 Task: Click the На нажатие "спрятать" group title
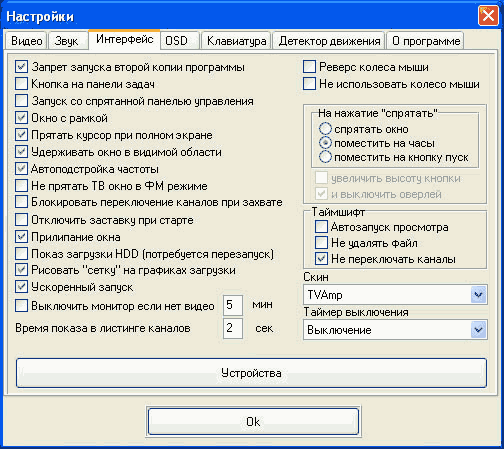377,113
